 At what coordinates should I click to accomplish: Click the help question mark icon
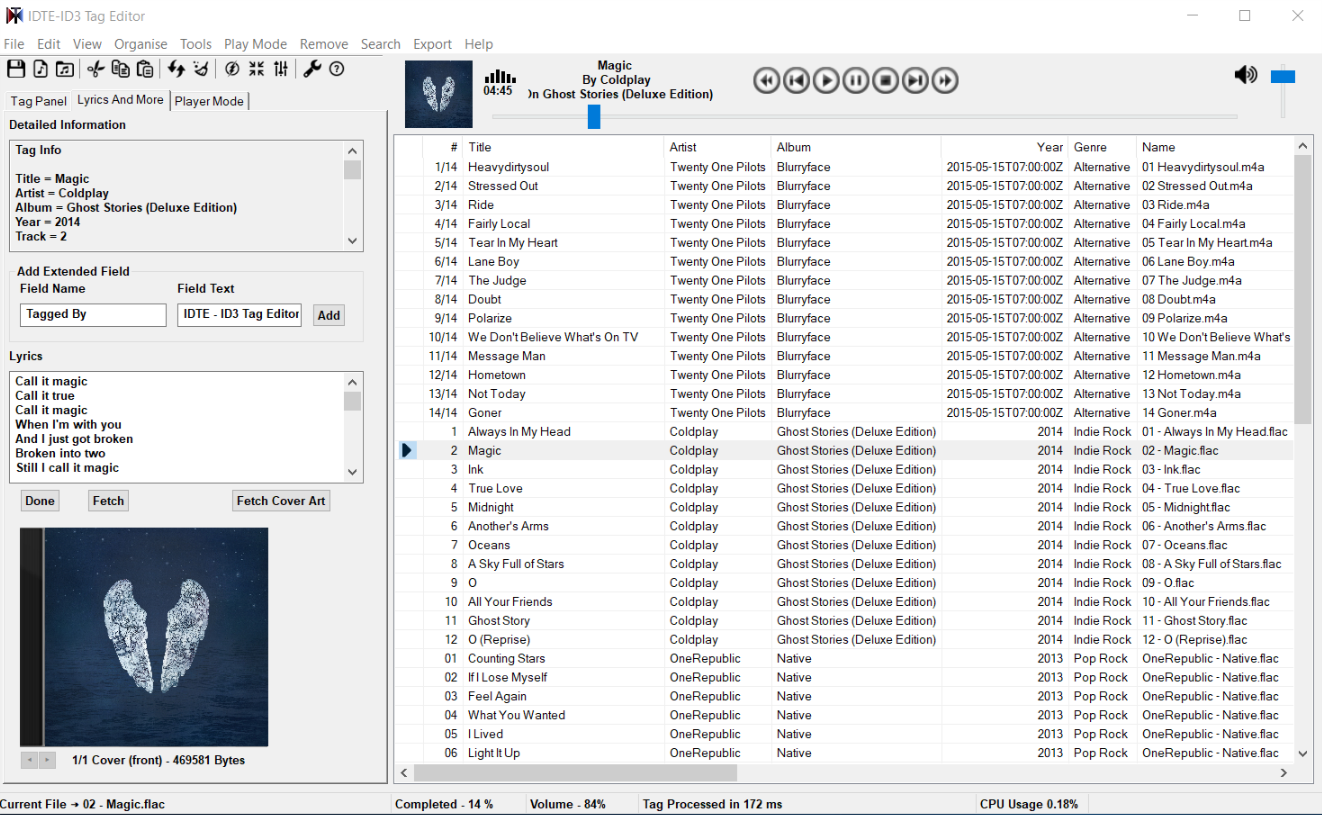point(337,69)
